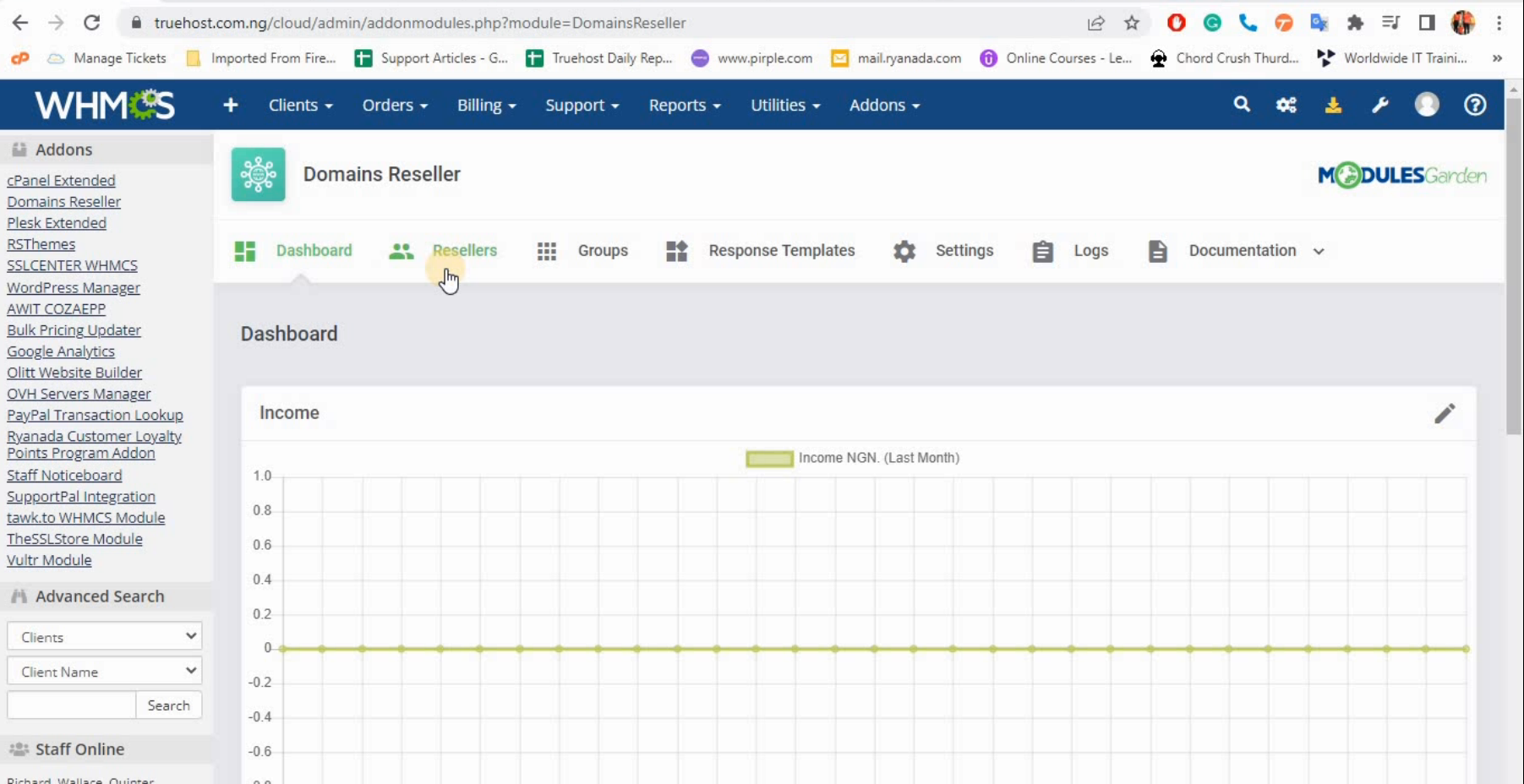
Task: Open Truehost Daily Rep bookmark
Action: [598, 58]
